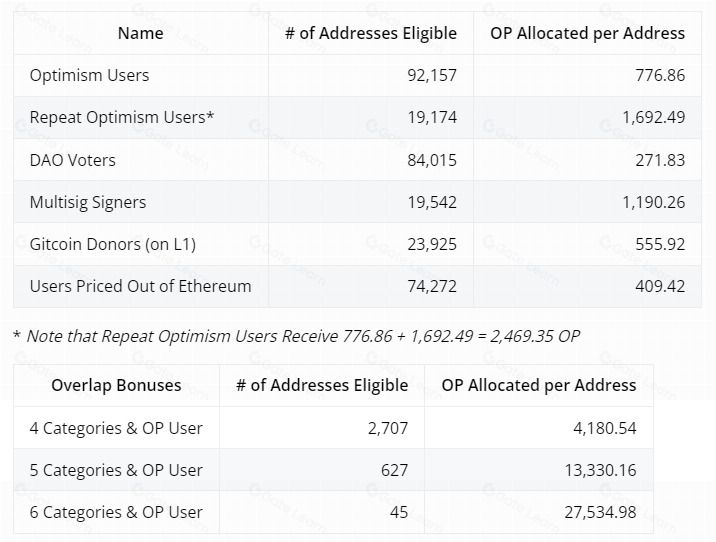
Task: Click the 1,190.26 OP allocation value
Action: point(653,202)
